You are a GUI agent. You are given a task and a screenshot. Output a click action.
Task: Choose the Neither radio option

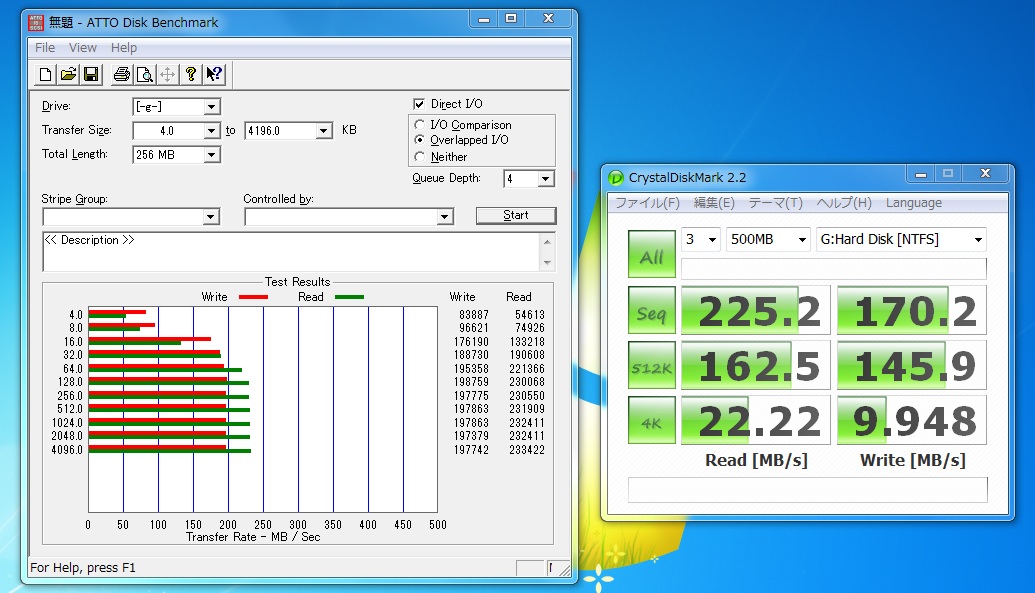tap(420, 157)
